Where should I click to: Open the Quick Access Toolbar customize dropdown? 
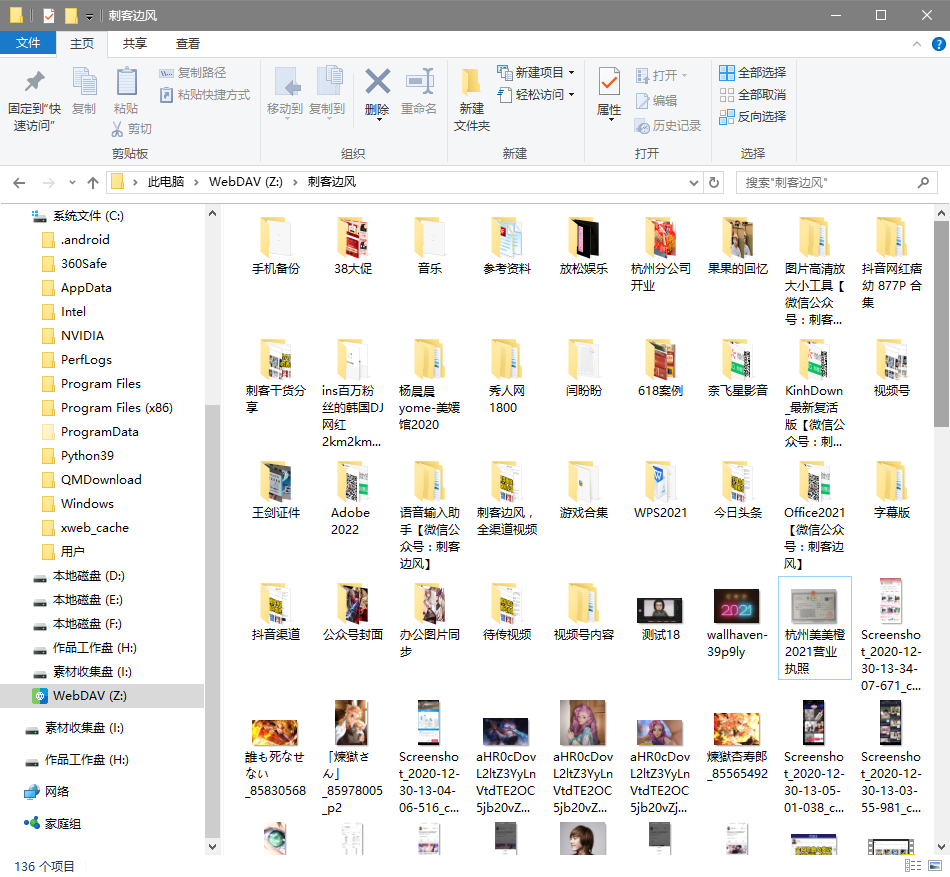pyautogui.click(x=89, y=16)
